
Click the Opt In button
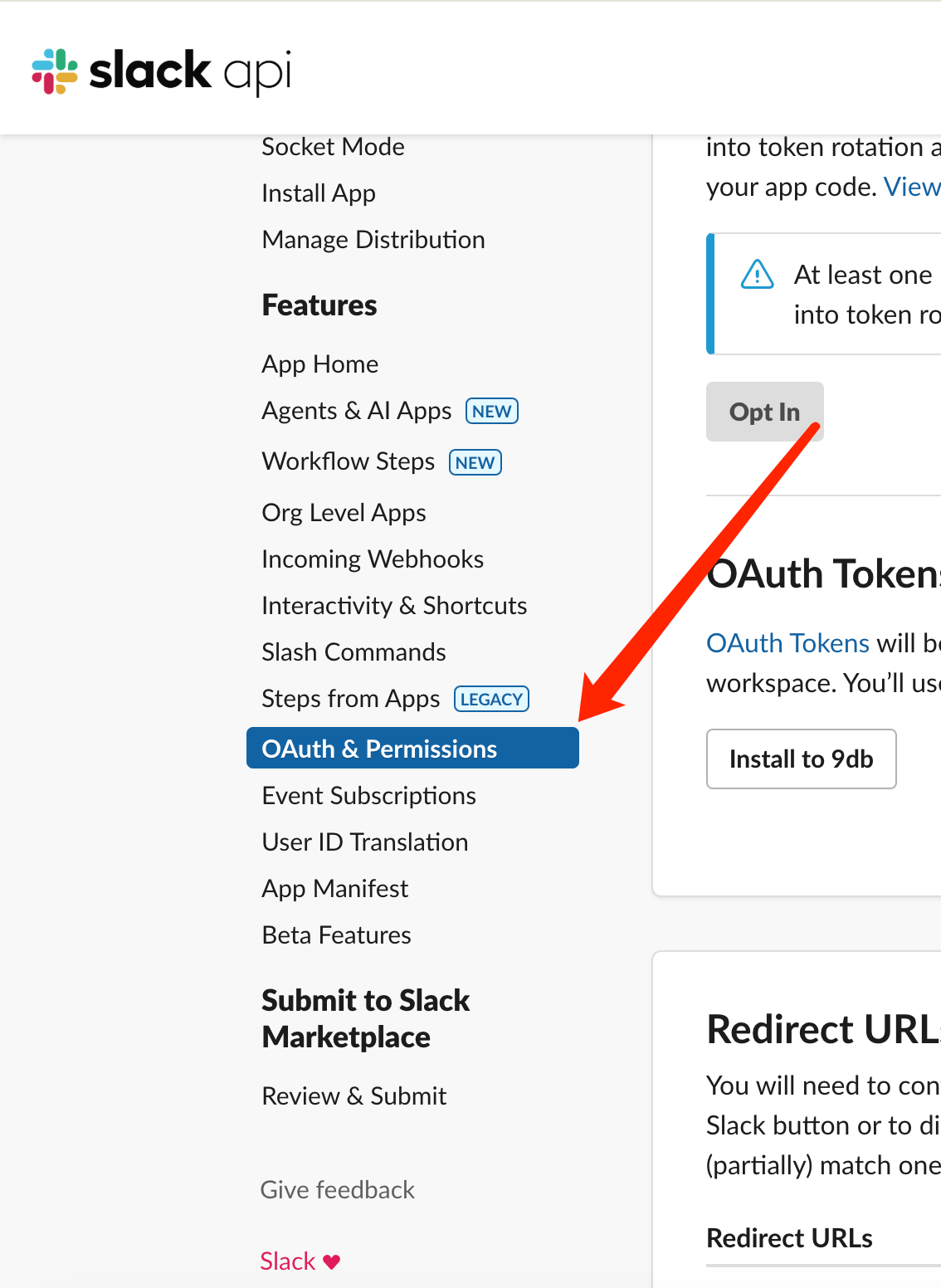pos(764,411)
